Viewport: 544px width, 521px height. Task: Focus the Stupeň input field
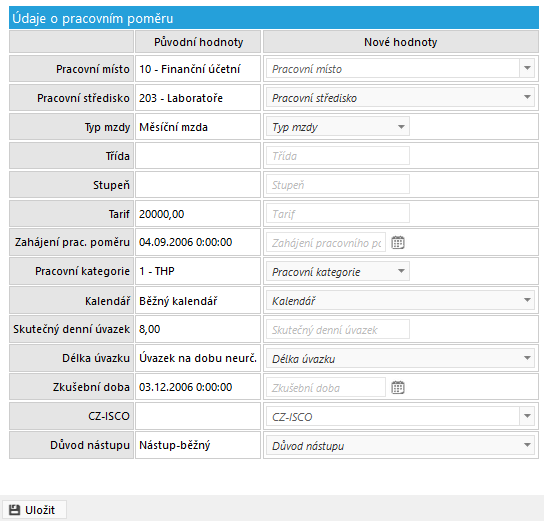click(x=338, y=185)
